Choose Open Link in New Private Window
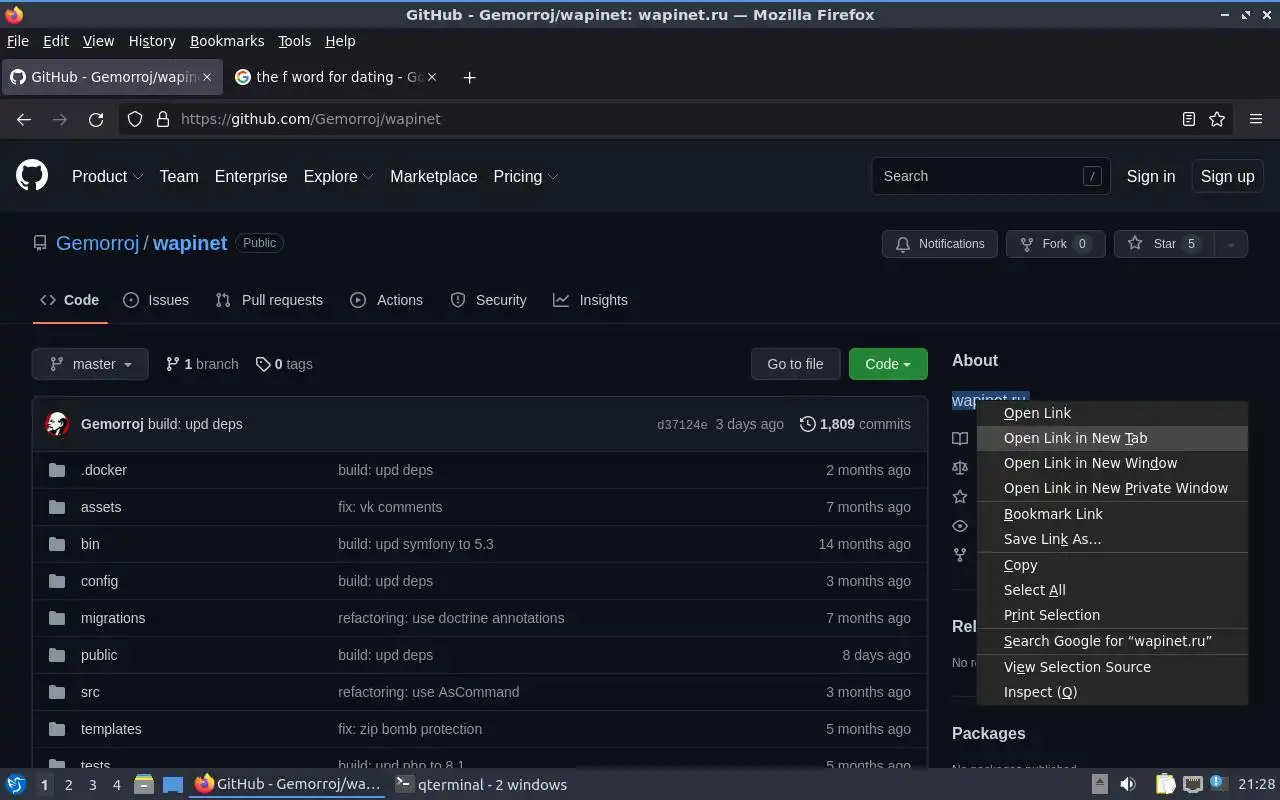Screen dimensions: 1280x800 click(1112, 488)
